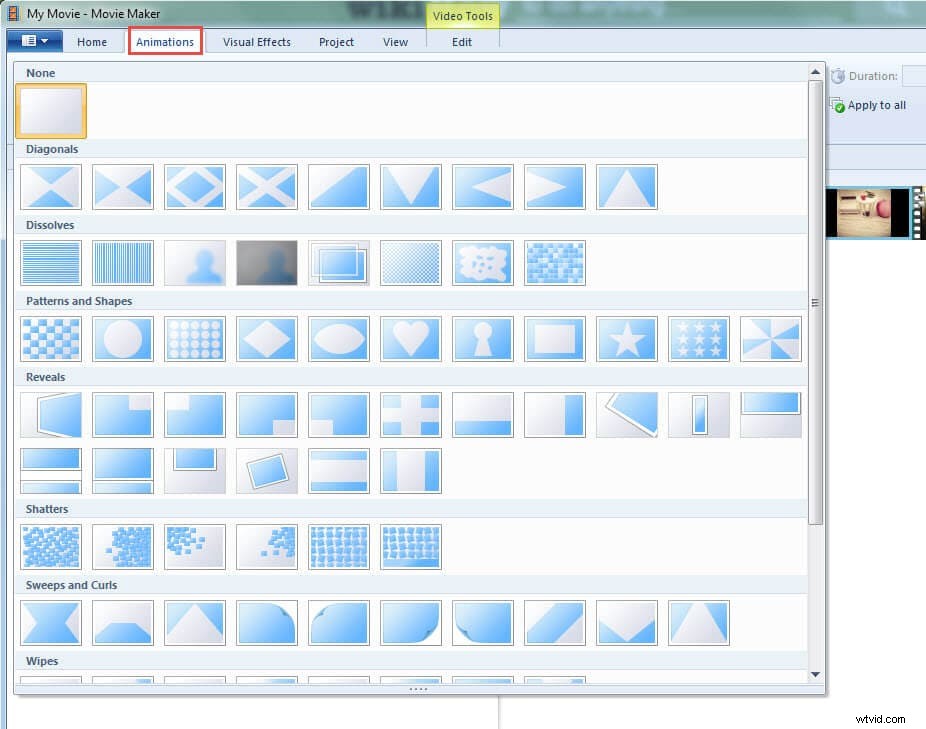Select the Checkerboard transition

click(51, 339)
